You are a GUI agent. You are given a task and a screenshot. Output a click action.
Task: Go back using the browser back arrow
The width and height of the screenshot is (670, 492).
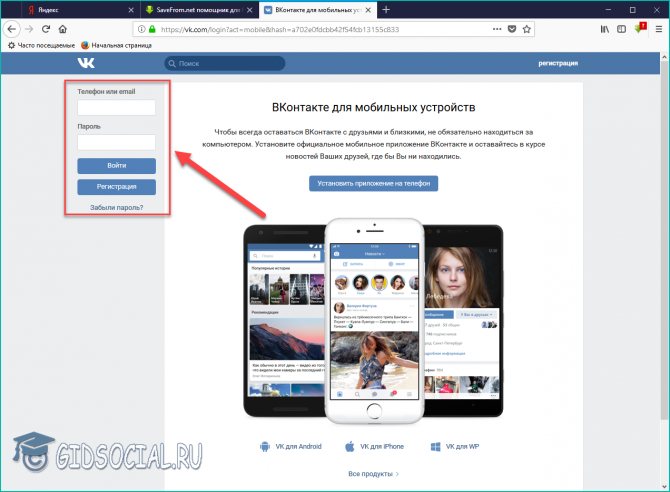(12, 29)
